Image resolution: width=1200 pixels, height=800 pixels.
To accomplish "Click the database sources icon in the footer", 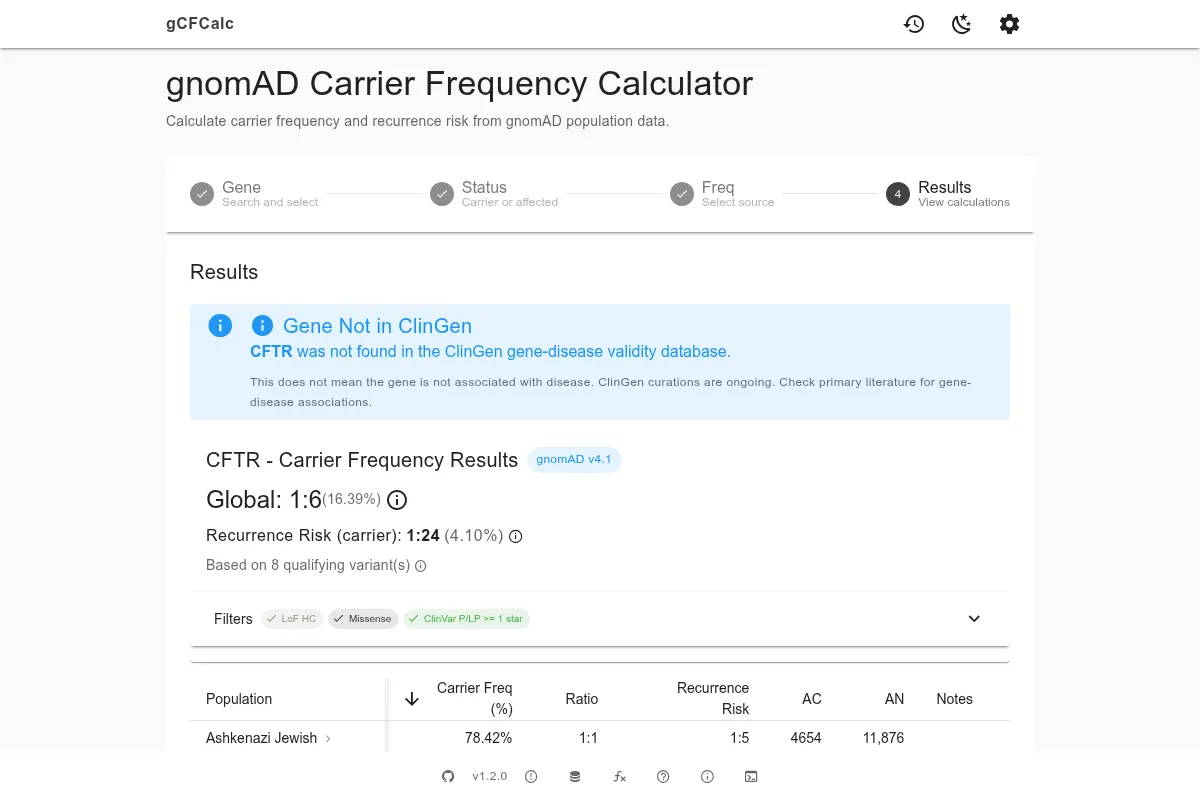I will [x=575, y=776].
